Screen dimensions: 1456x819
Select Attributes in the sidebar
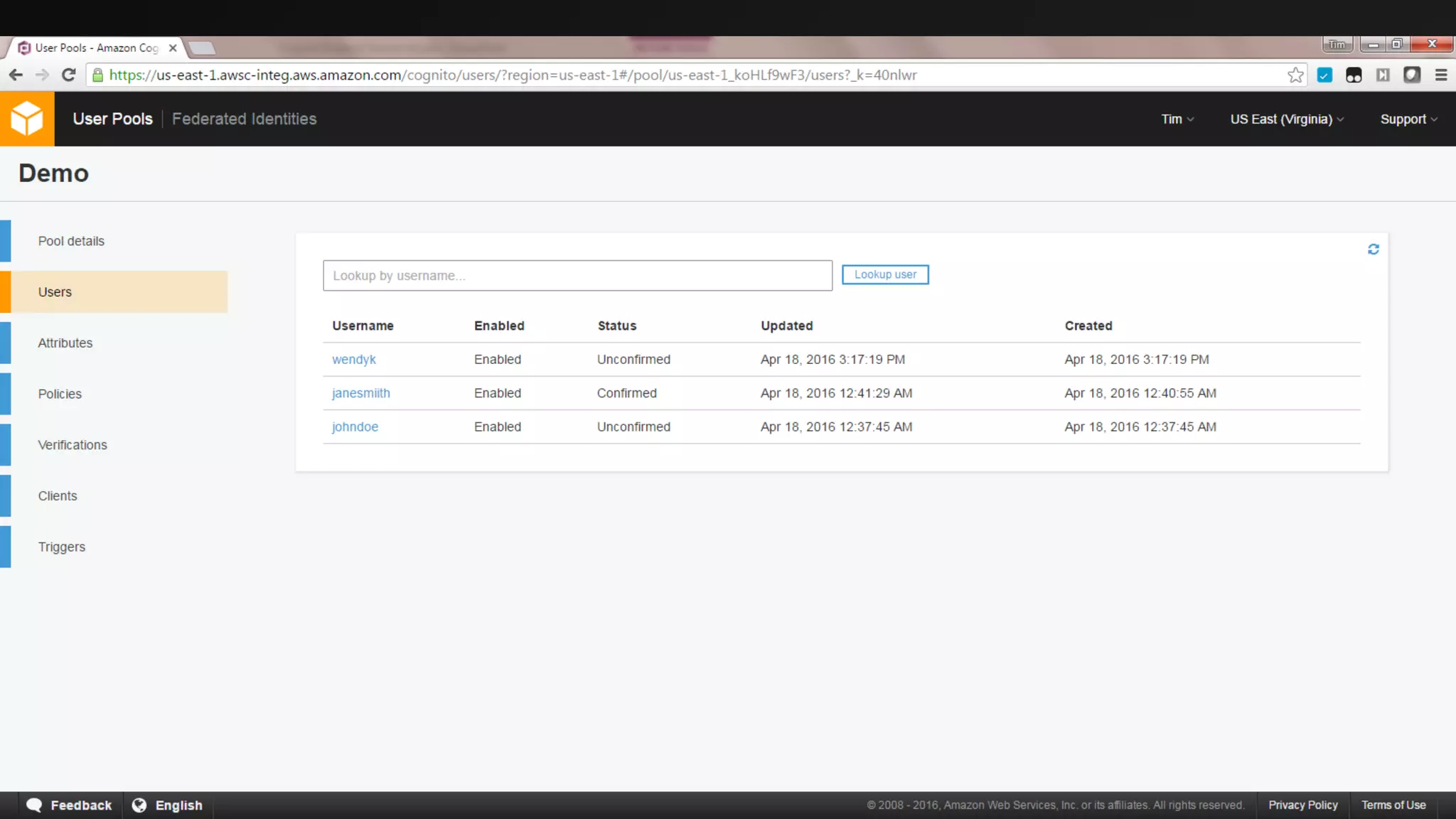[65, 343]
